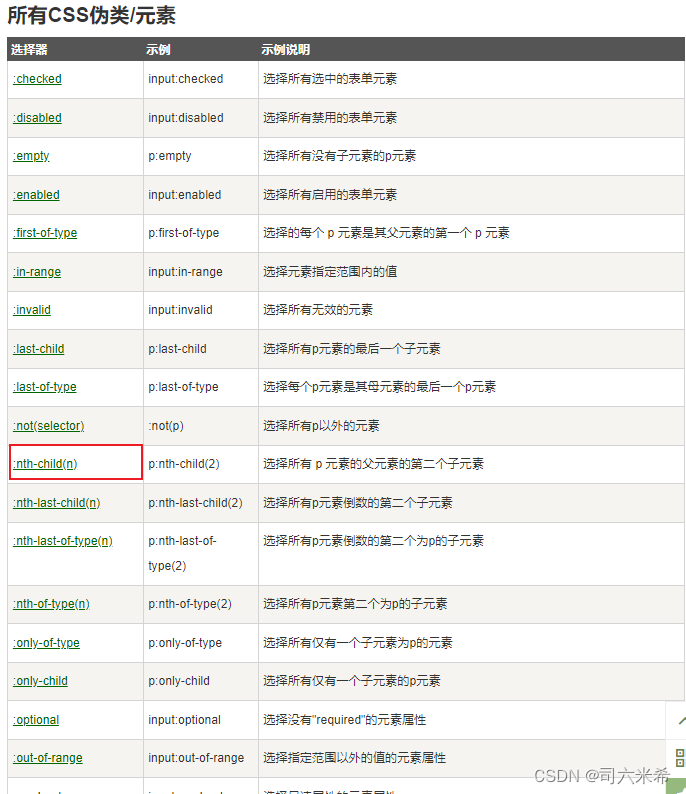Click description 选择所有p元素的最后一个子元素
Image resolution: width=686 pixels, height=794 pixels.
(x=352, y=349)
